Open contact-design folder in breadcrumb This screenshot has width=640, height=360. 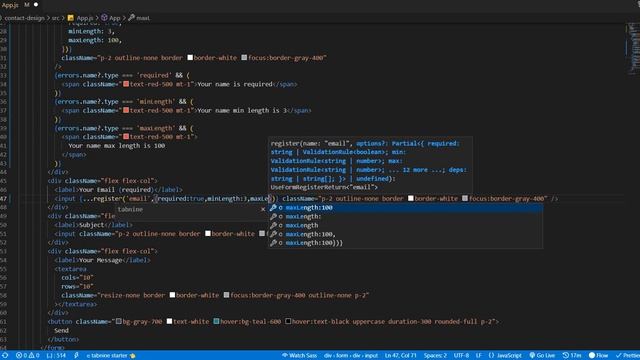[x=24, y=18]
